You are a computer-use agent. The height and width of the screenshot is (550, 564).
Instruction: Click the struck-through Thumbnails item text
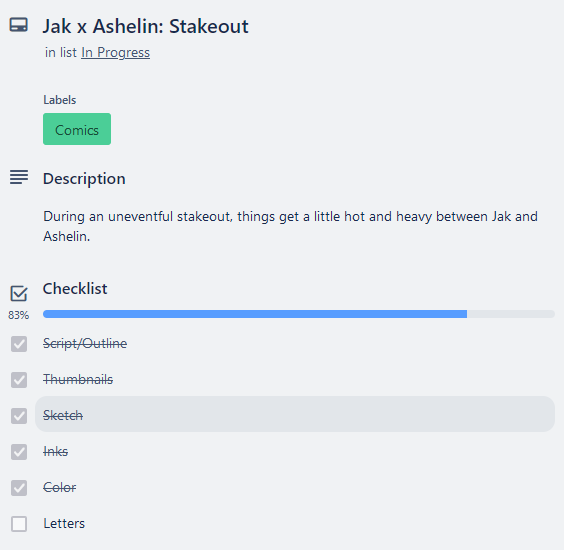78,379
